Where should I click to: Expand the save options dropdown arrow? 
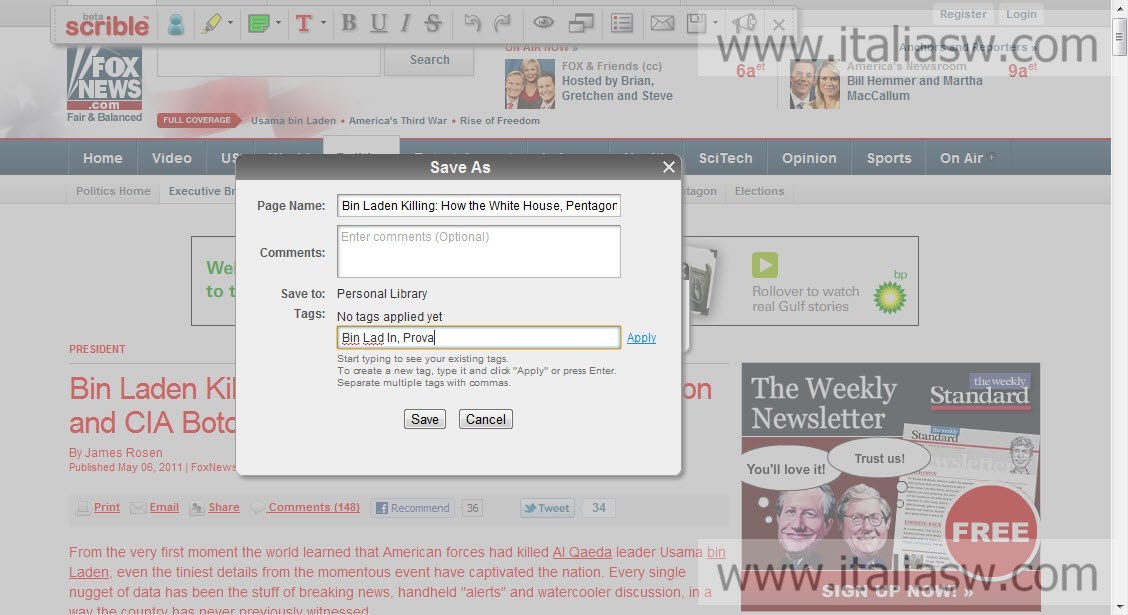[715, 23]
